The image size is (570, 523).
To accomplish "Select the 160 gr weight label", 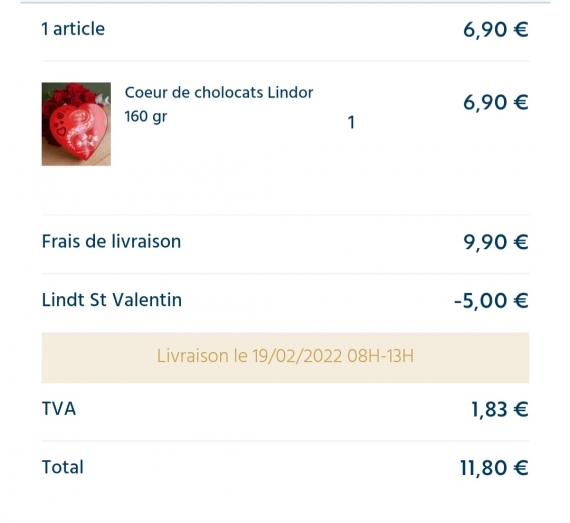I will click(x=146, y=117).
